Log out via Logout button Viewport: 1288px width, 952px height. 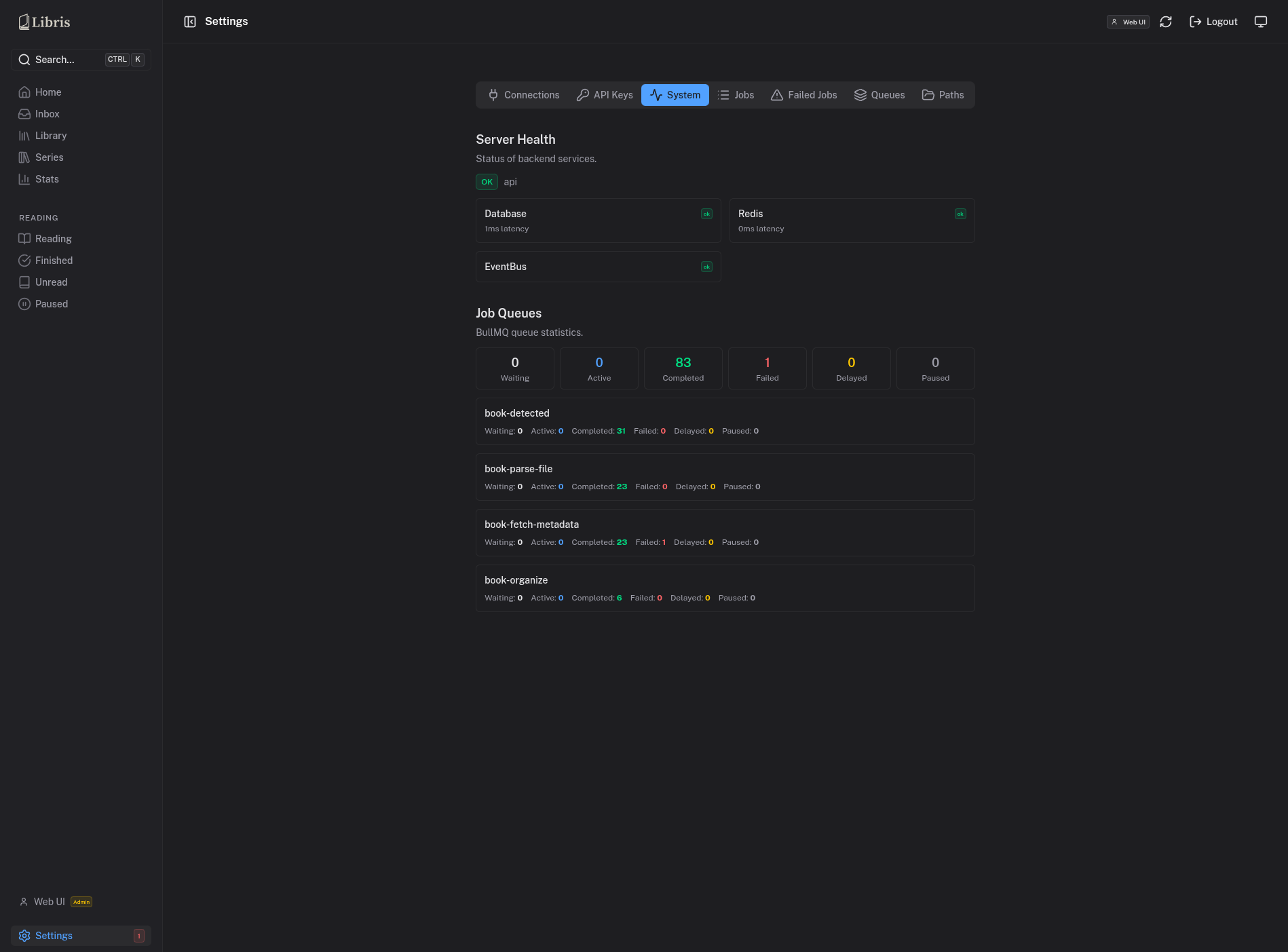(1213, 22)
